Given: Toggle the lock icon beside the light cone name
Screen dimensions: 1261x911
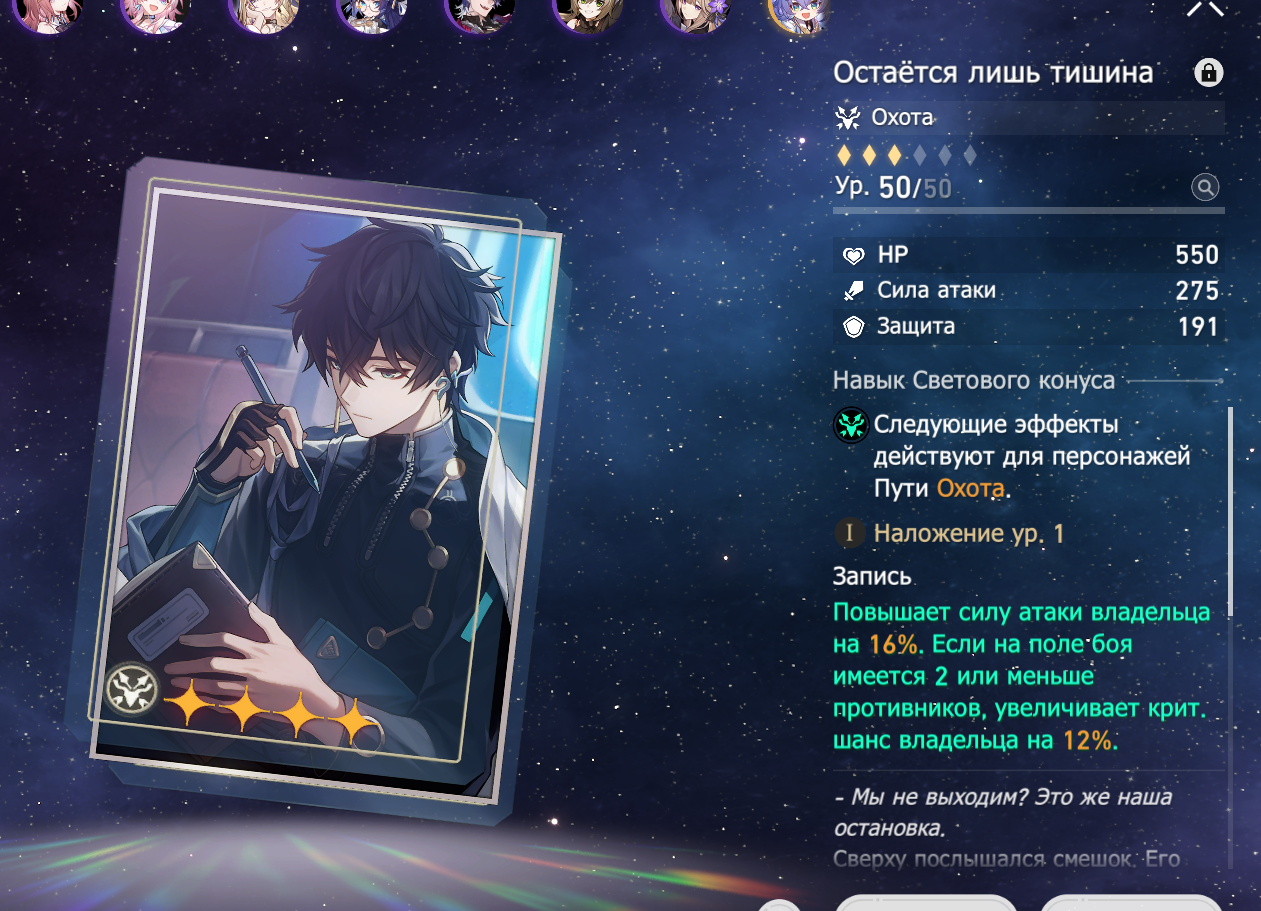Looking at the screenshot, I should (x=1209, y=73).
